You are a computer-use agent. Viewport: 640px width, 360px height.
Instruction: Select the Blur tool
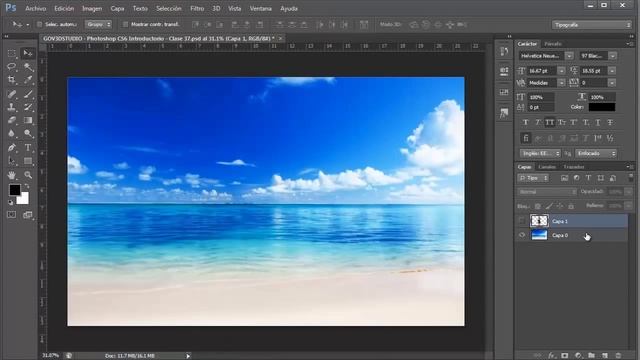(11, 133)
